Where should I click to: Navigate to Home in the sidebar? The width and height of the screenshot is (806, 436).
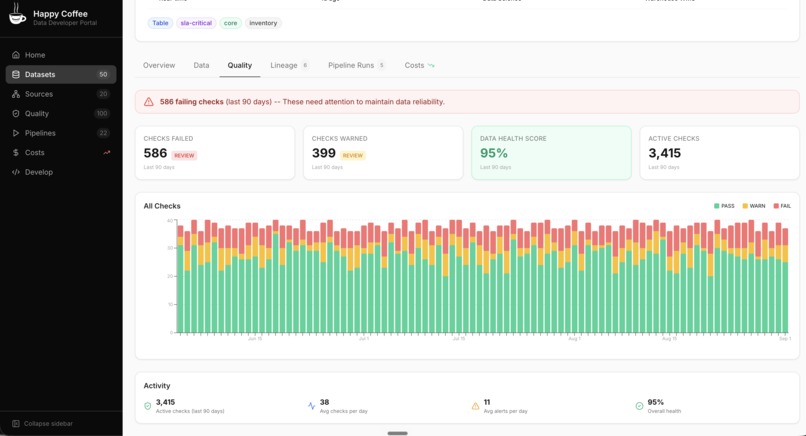(61, 55)
